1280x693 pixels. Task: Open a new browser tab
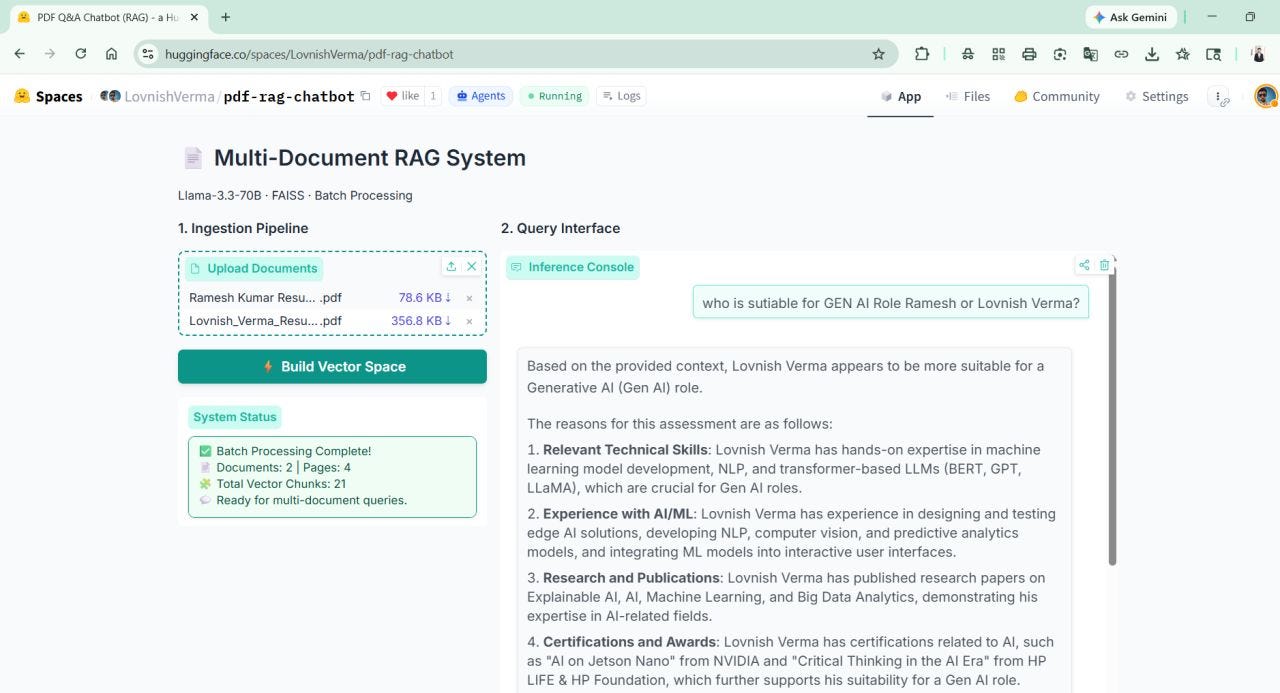(x=225, y=17)
